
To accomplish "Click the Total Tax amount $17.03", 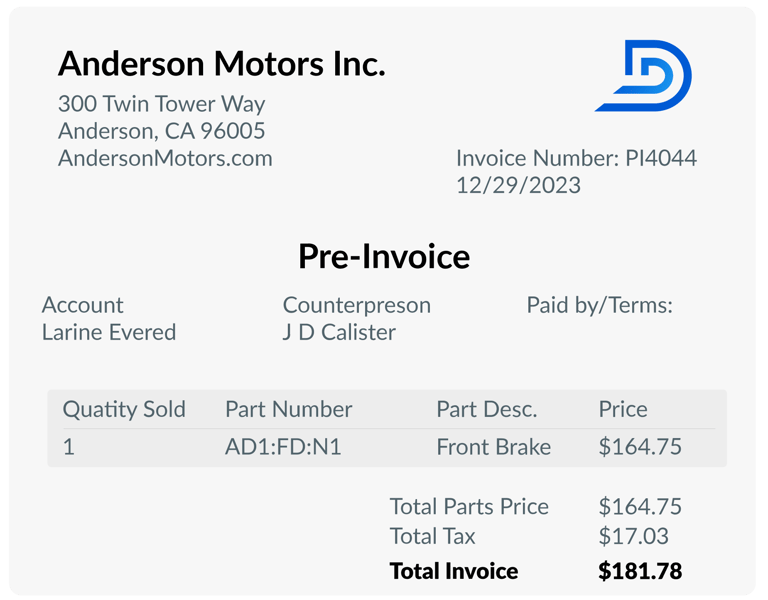I will [x=633, y=536].
